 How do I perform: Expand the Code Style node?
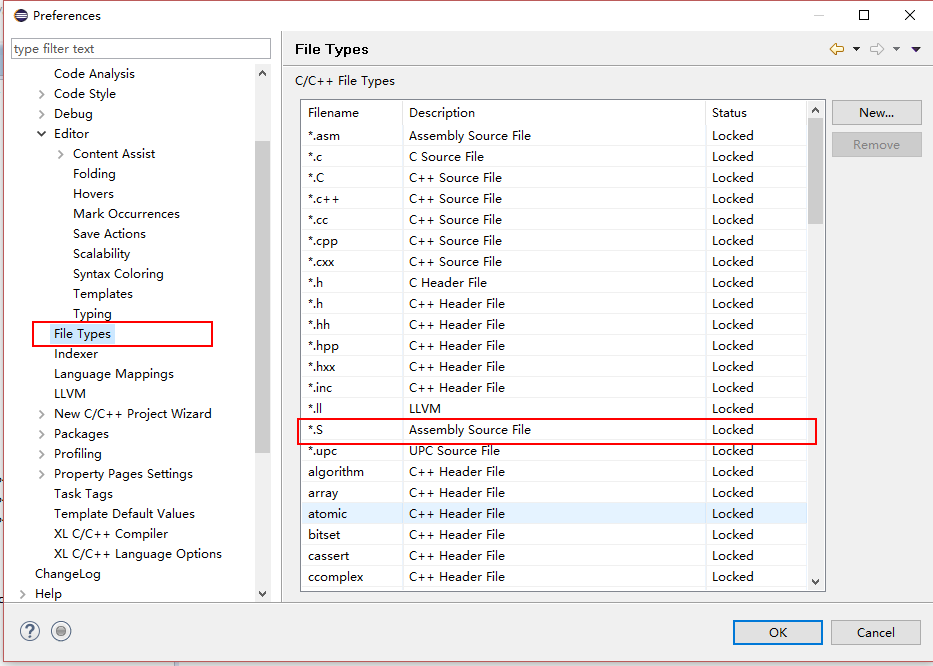(x=41, y=94)
